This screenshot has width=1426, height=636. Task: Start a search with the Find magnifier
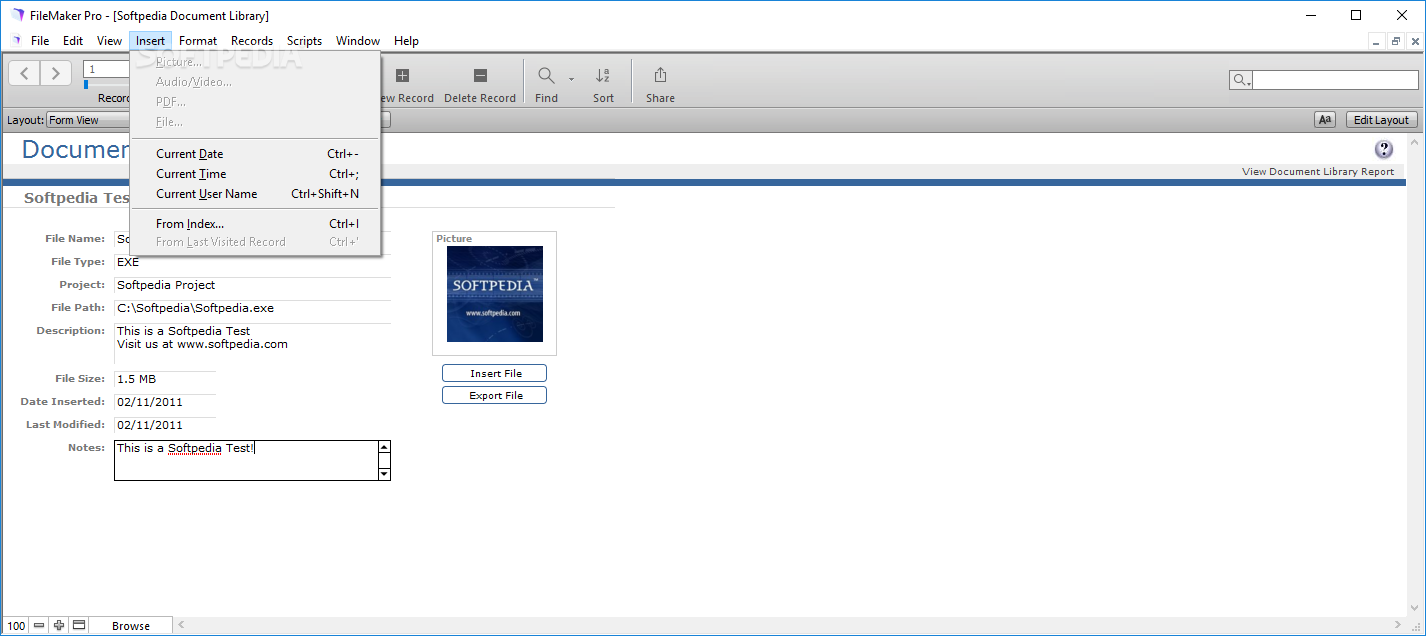[x=546, y=76]
